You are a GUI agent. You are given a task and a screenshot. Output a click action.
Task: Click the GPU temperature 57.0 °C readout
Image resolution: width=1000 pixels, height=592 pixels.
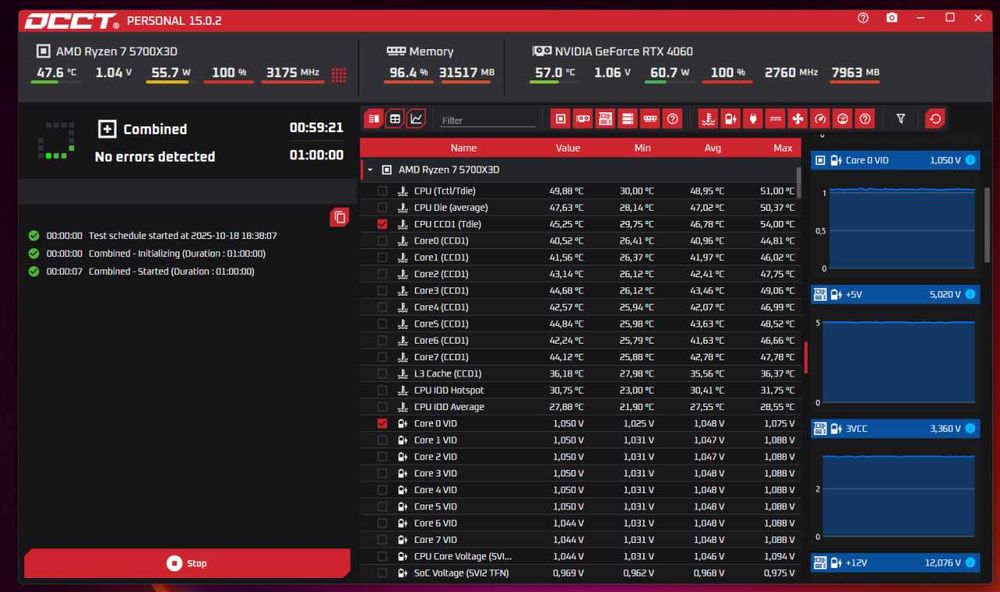(554, 73)
